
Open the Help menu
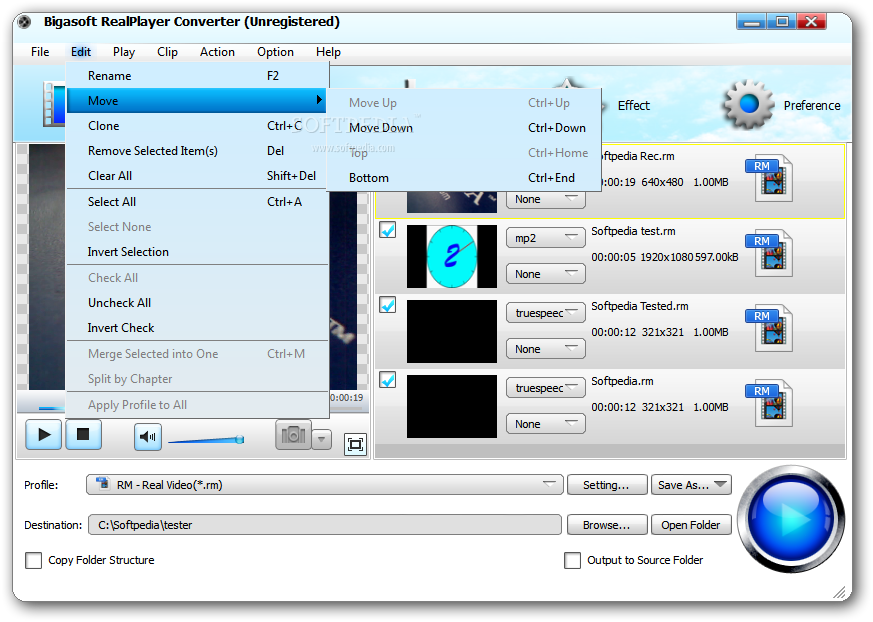[x=328, y=52]
